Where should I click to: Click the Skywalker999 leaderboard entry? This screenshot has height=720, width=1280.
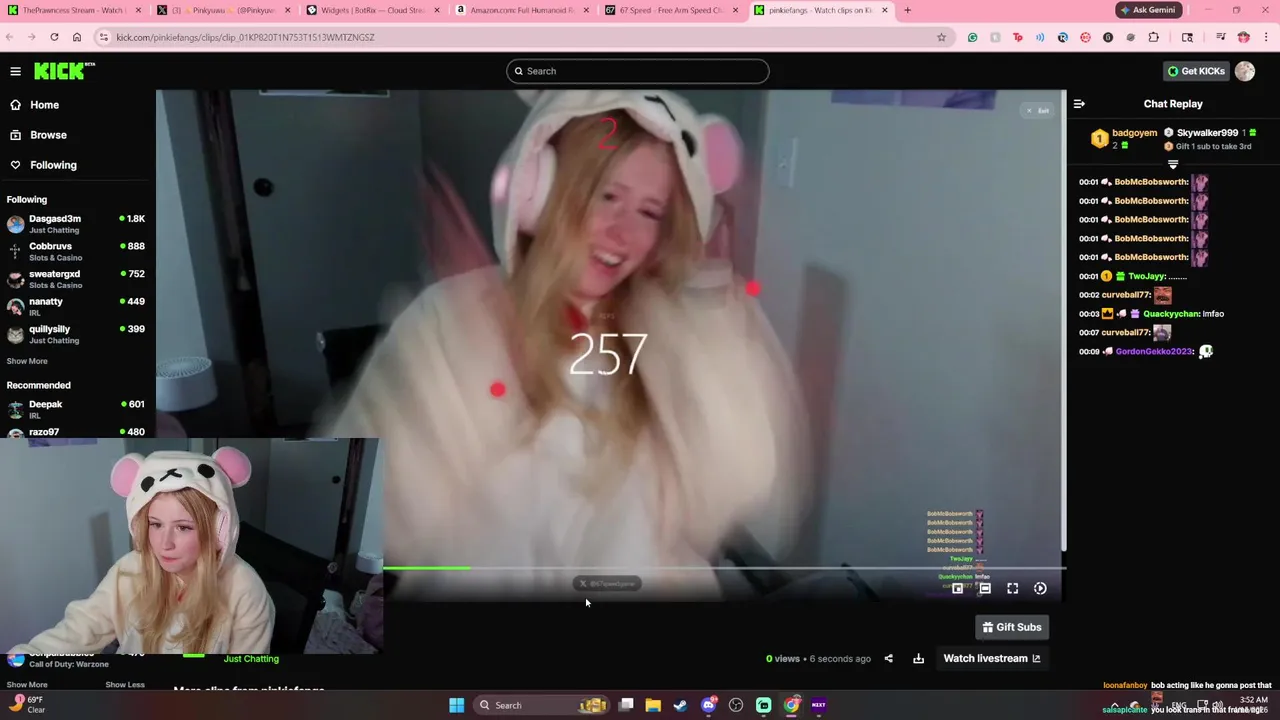(1207, 133)
